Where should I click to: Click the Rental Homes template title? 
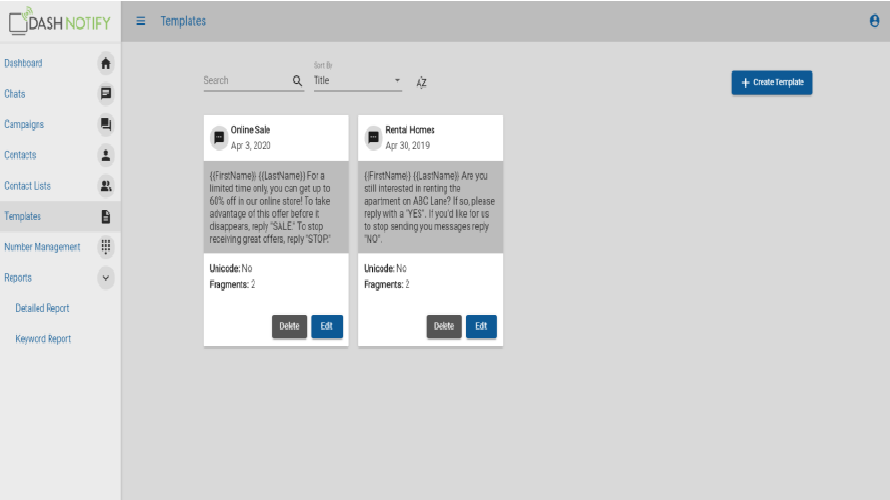tap(410, 130)
